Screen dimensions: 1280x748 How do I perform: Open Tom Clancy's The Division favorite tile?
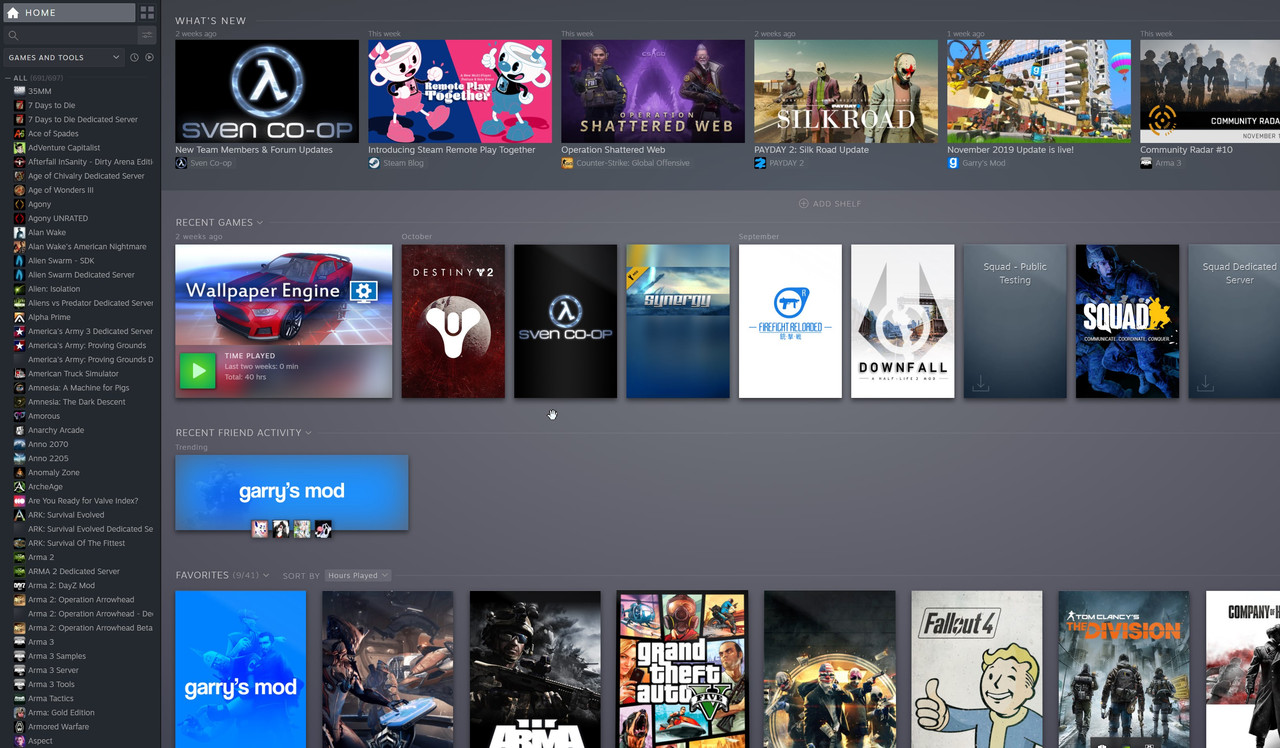coord(1124,669)
